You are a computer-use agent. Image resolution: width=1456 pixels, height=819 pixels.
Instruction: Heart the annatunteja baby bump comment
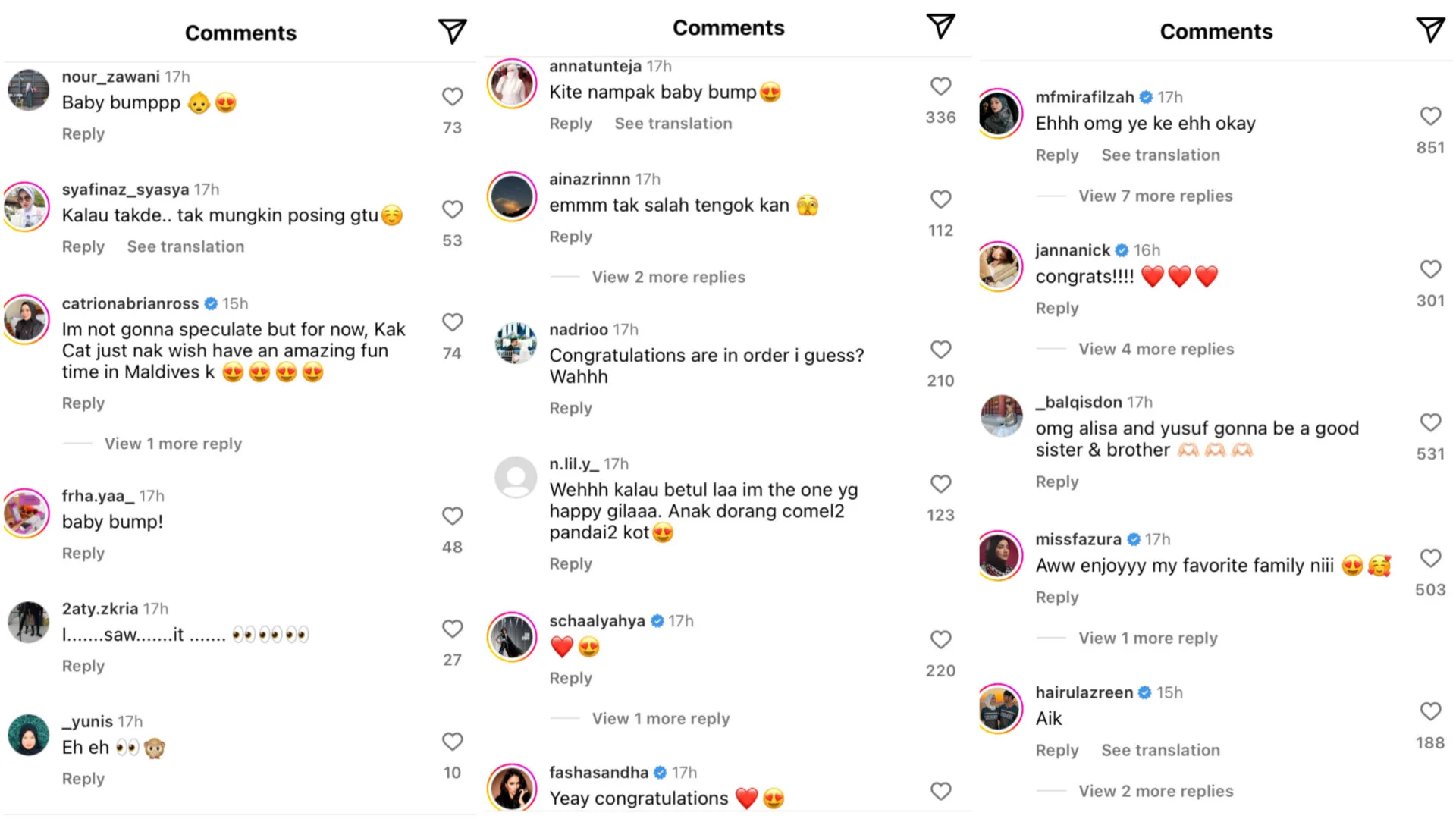click(x=940, y=86)
